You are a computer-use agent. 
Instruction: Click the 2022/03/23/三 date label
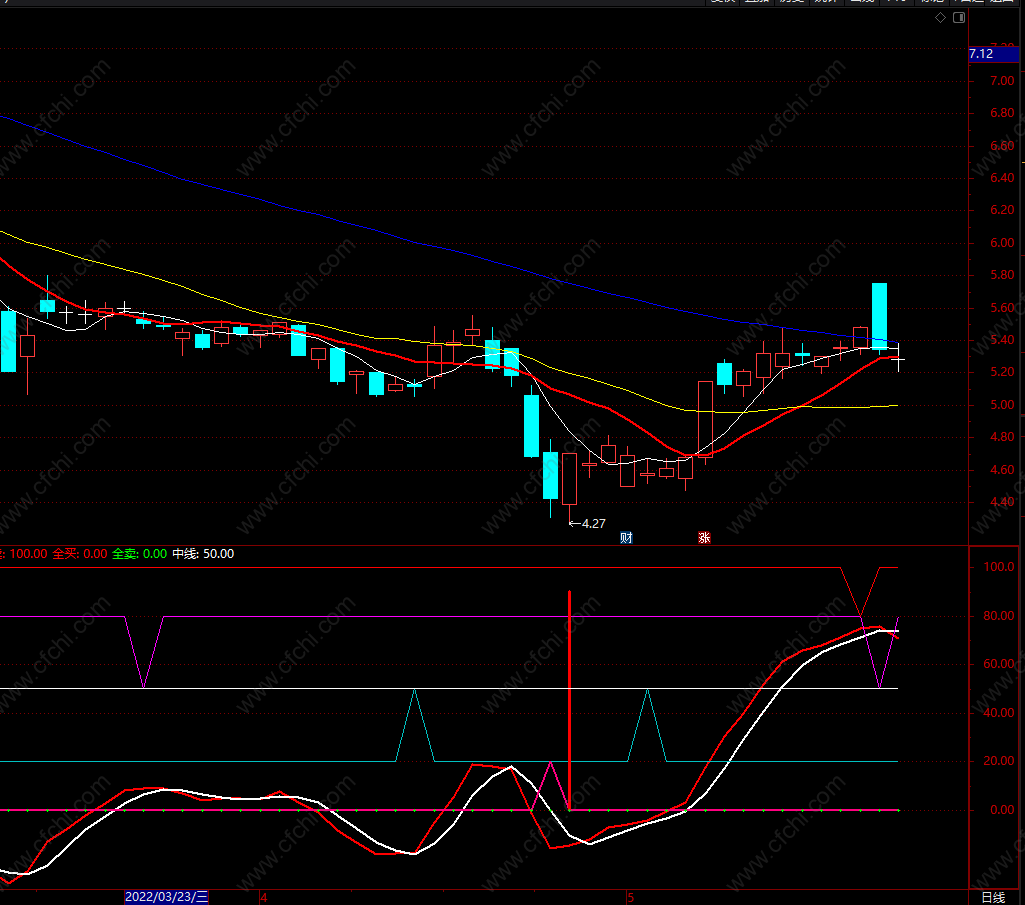[167, 896]
